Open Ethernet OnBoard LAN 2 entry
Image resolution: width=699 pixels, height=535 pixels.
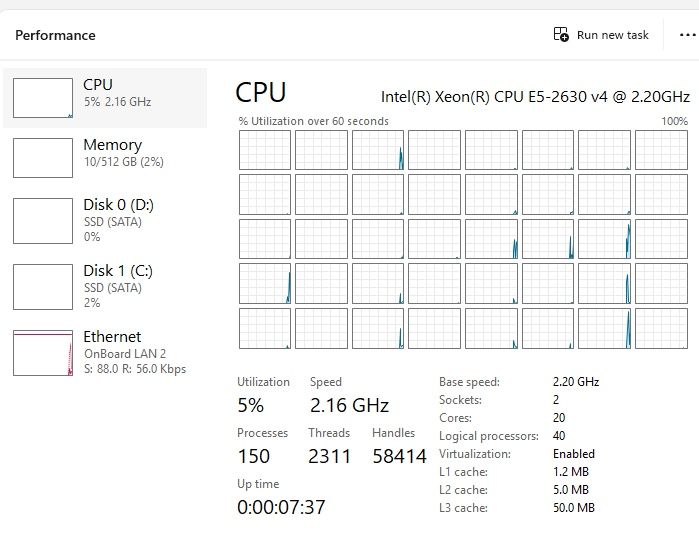tap(105, 353)
